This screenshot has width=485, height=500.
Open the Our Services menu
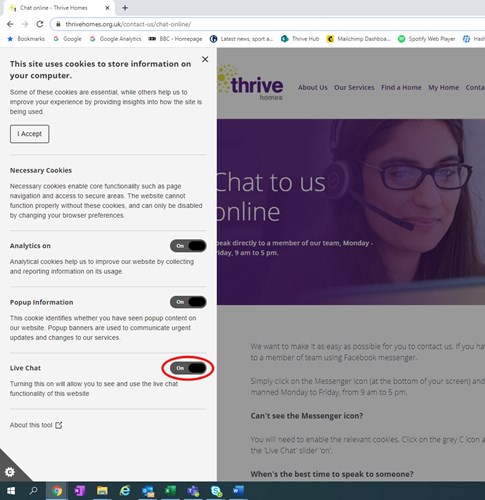coord(354,87)
